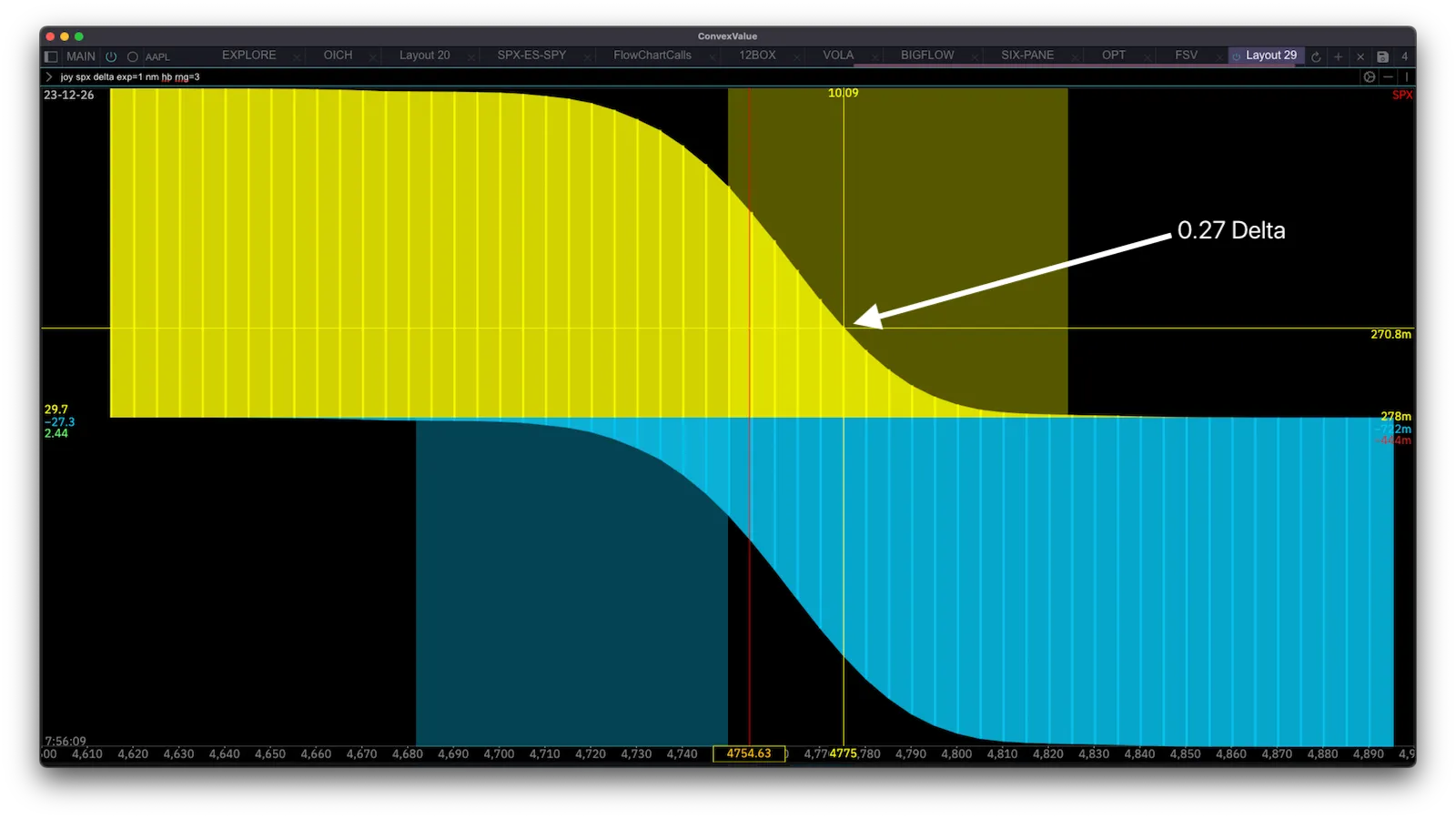Click the 4,650 strike on x-axis
Viewport: 1456px width, 819px height.
(x=270, y=753)
